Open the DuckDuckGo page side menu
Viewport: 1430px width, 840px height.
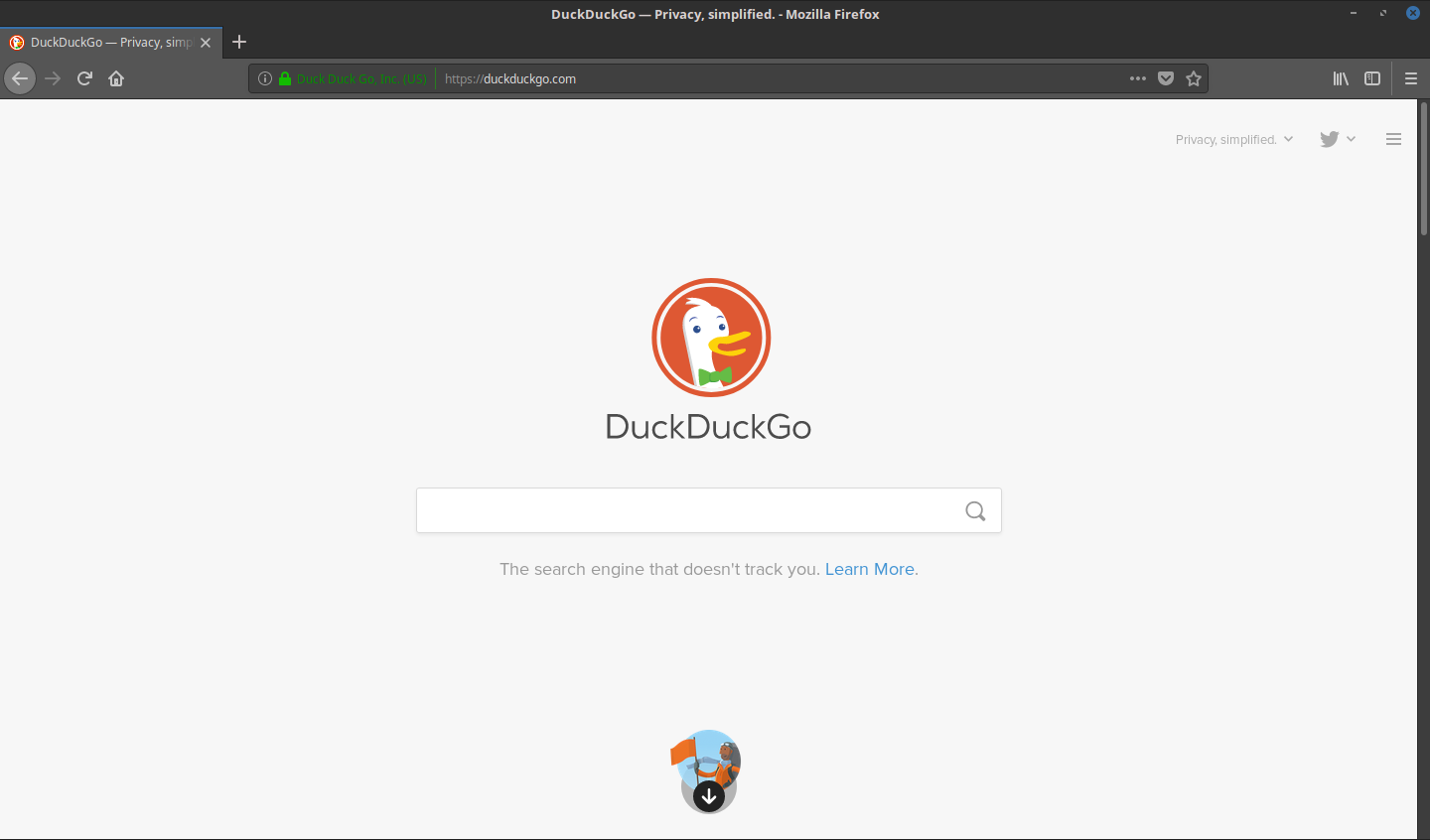[x=1393, y=139]
